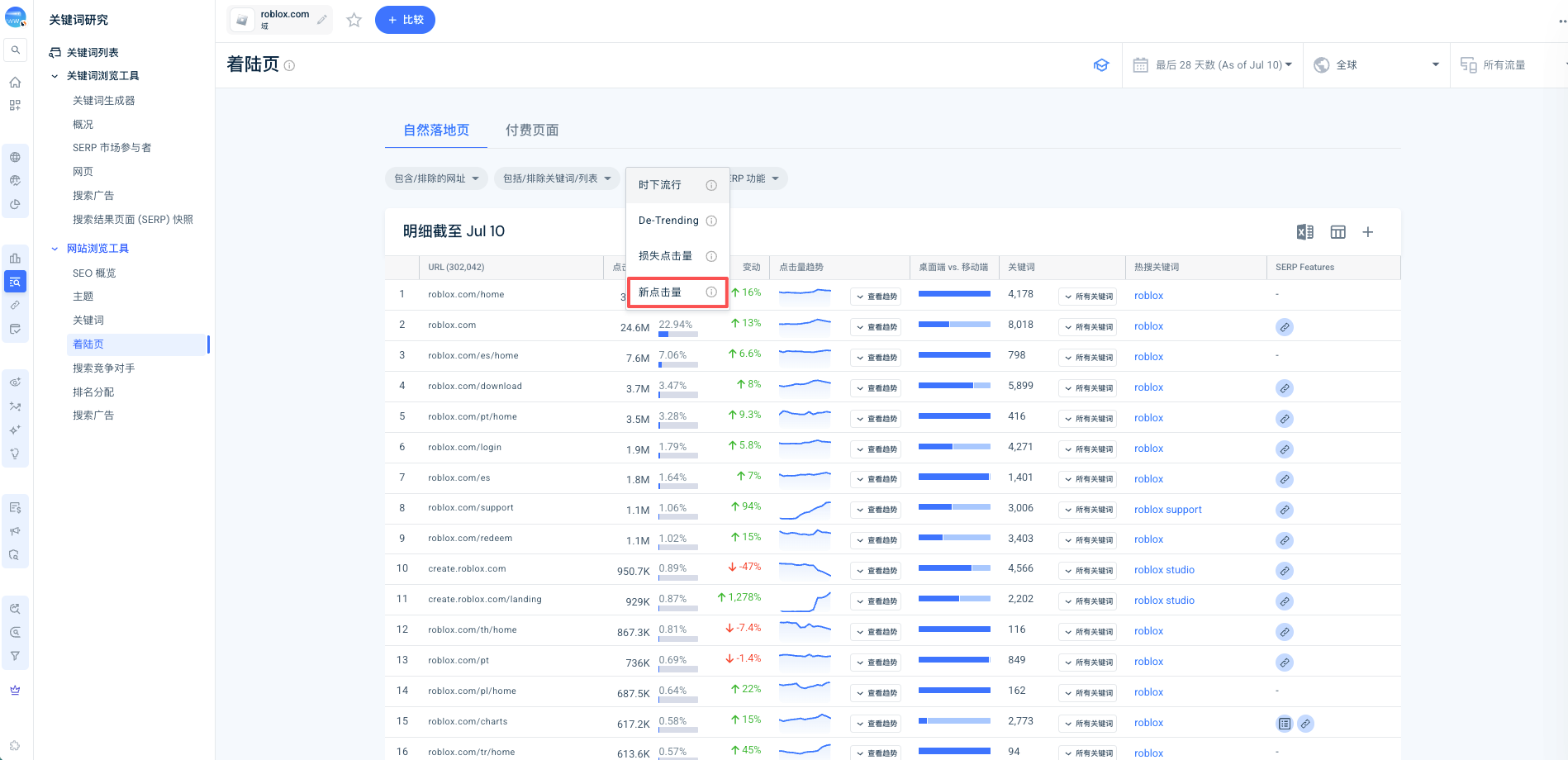This screenshot has height=760, width=1568.
Task: Select the 新点击量 menu option
Action: (677, 292)
